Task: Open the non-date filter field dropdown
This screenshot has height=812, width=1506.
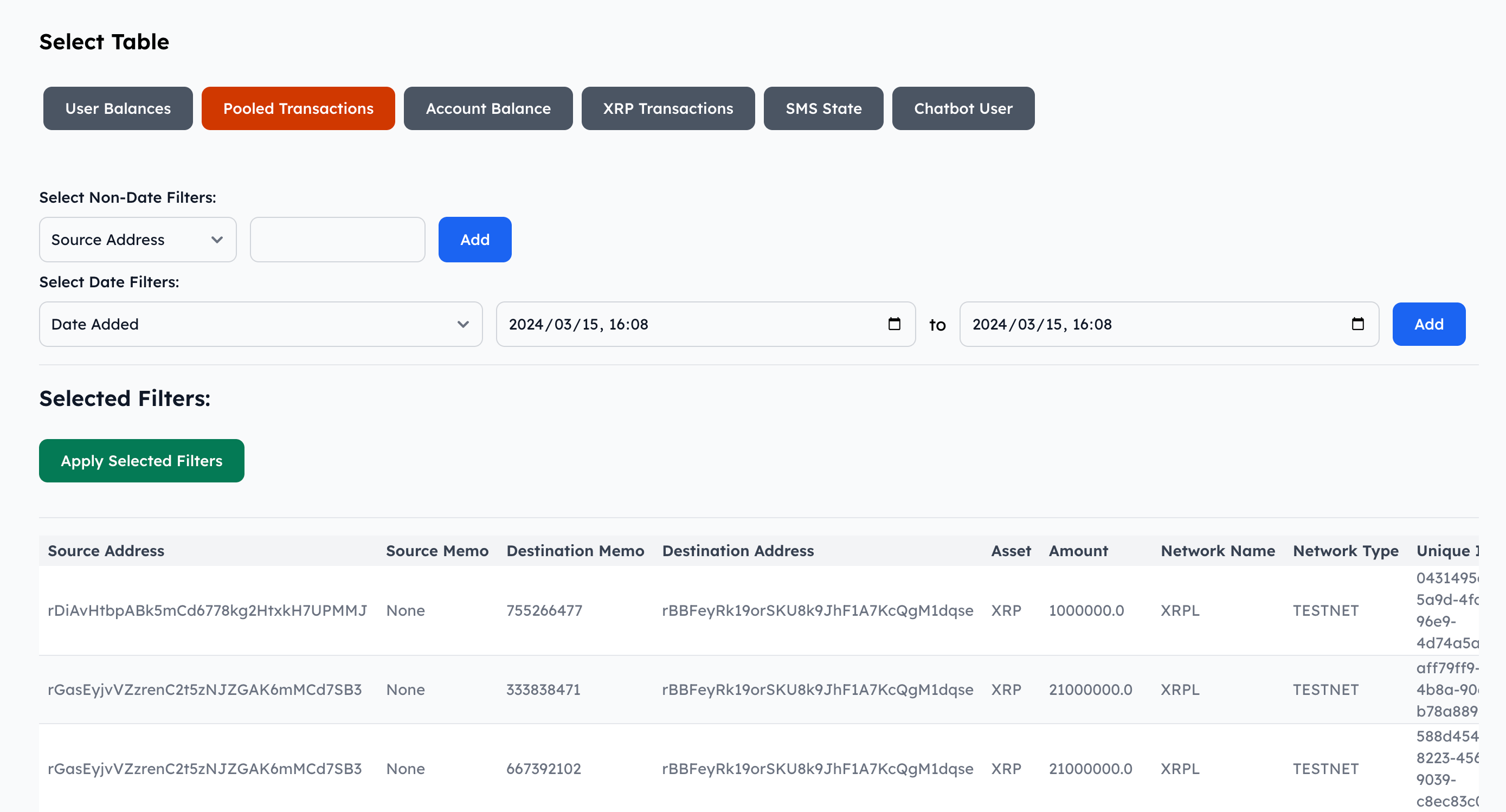Action: click(137, 239)
